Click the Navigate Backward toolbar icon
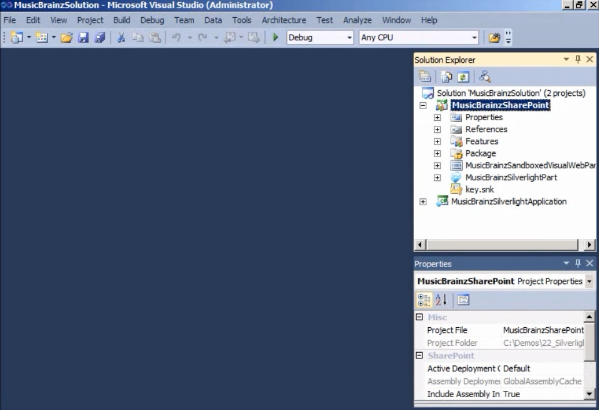 tap(230, 37)
